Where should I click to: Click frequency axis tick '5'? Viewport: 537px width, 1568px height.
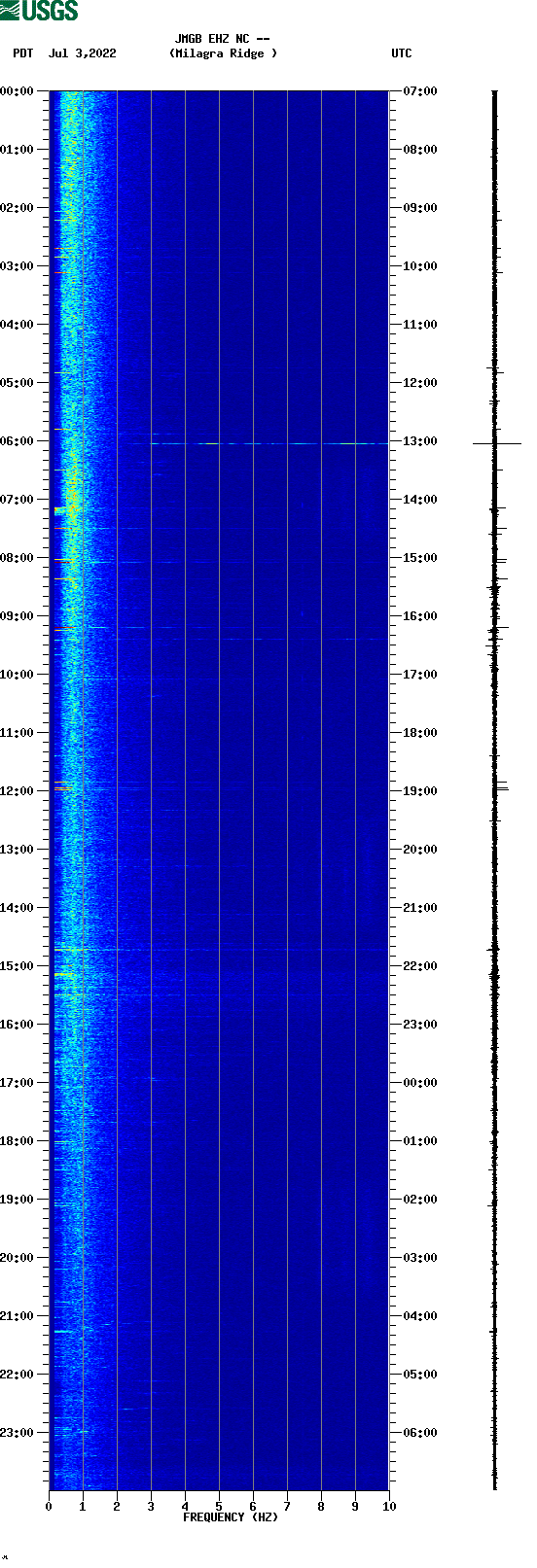(x=219, y=1507)
